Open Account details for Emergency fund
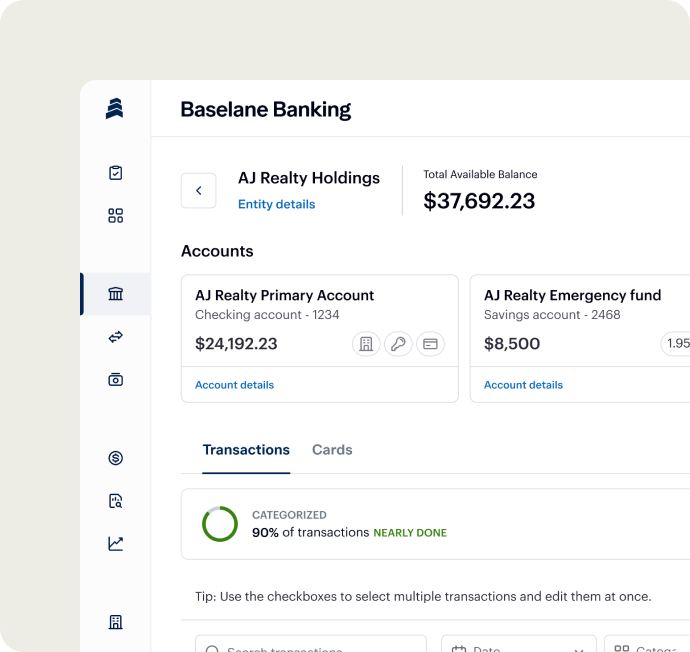 pyautogui.click(x=523, y=385)
